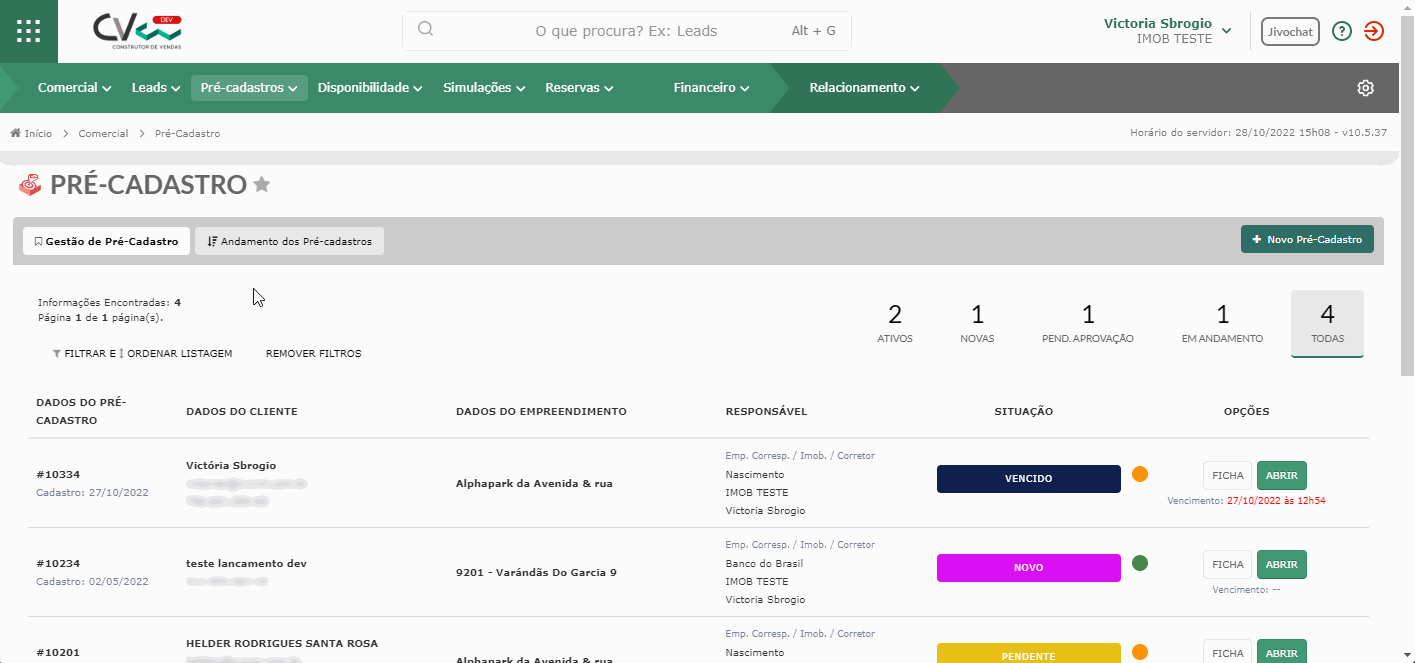Click the Novo status badge
The width and height of the screenshot is (1415, 663).
point(1029,568)
